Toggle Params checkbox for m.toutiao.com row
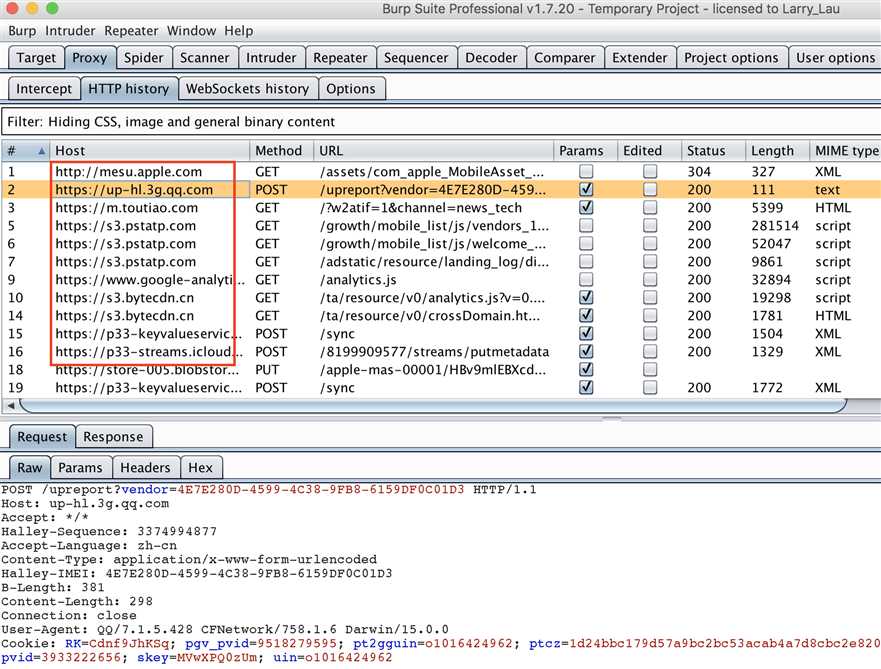 (586, 207)
